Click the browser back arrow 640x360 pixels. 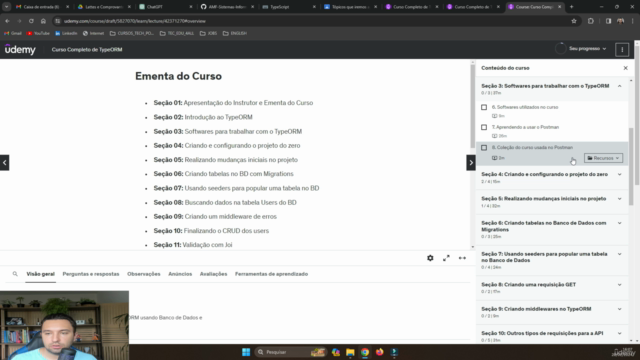7,21
